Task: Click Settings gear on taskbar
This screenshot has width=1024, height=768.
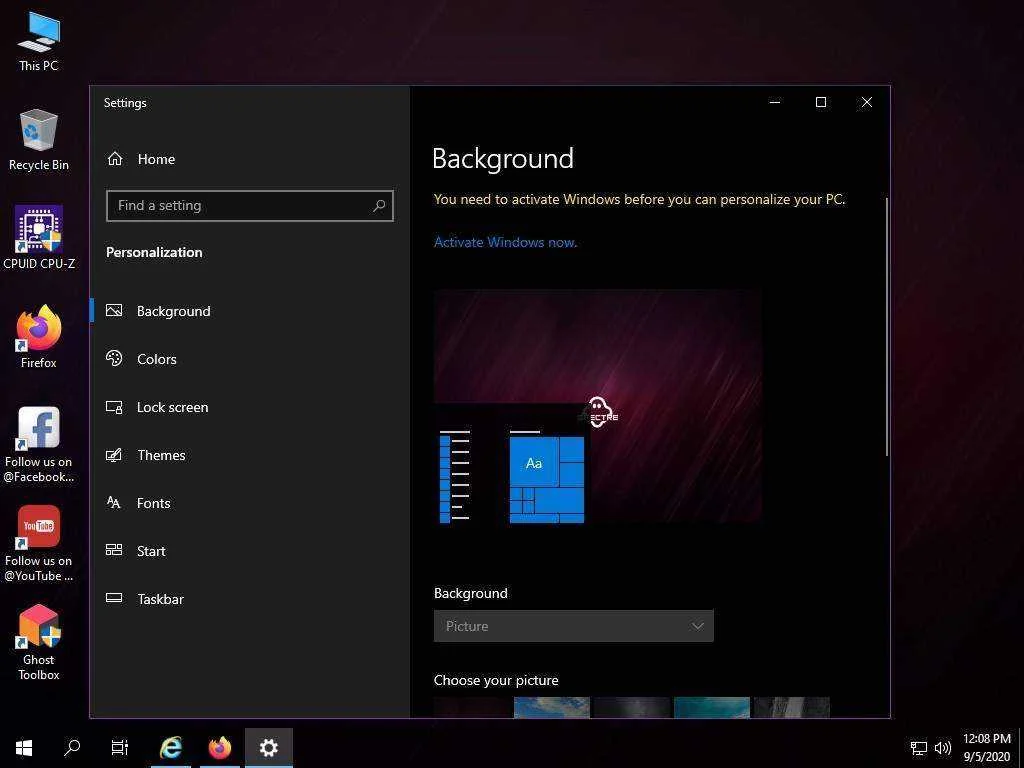Action: (268, 748)
